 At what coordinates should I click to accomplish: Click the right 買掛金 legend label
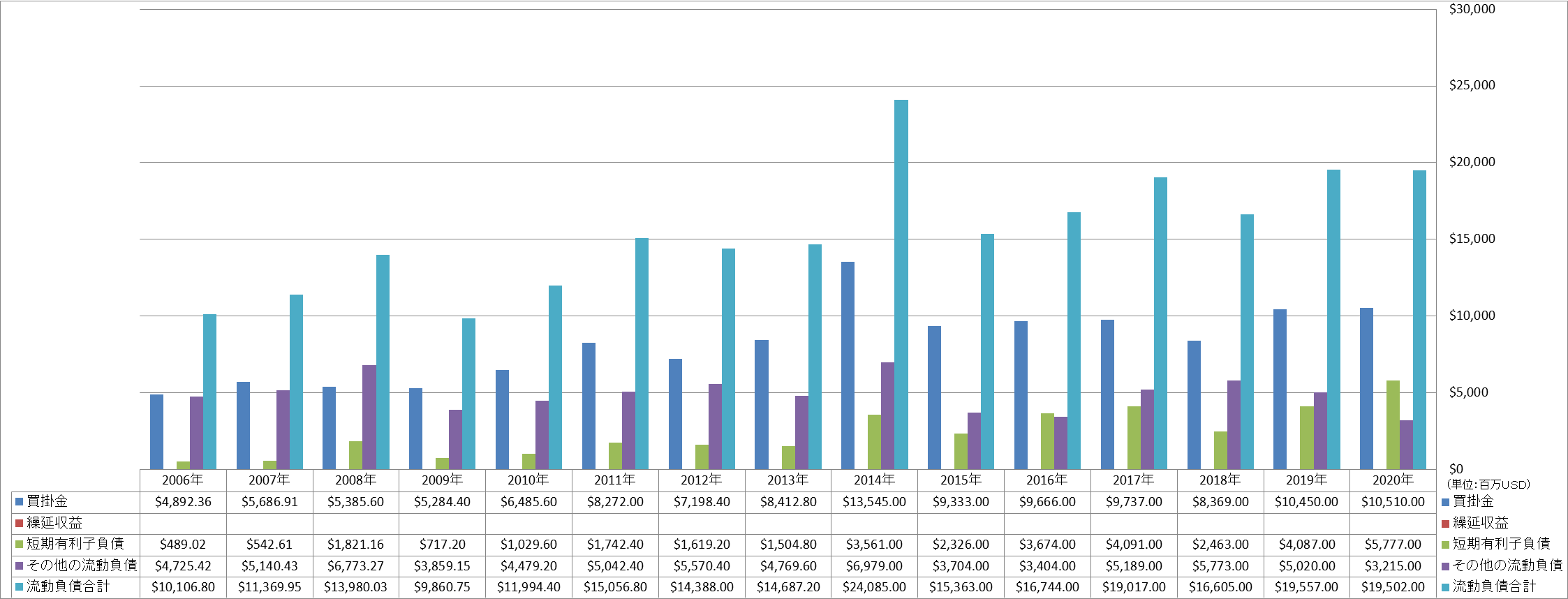pyautogui.click(x=1474, y=501)
